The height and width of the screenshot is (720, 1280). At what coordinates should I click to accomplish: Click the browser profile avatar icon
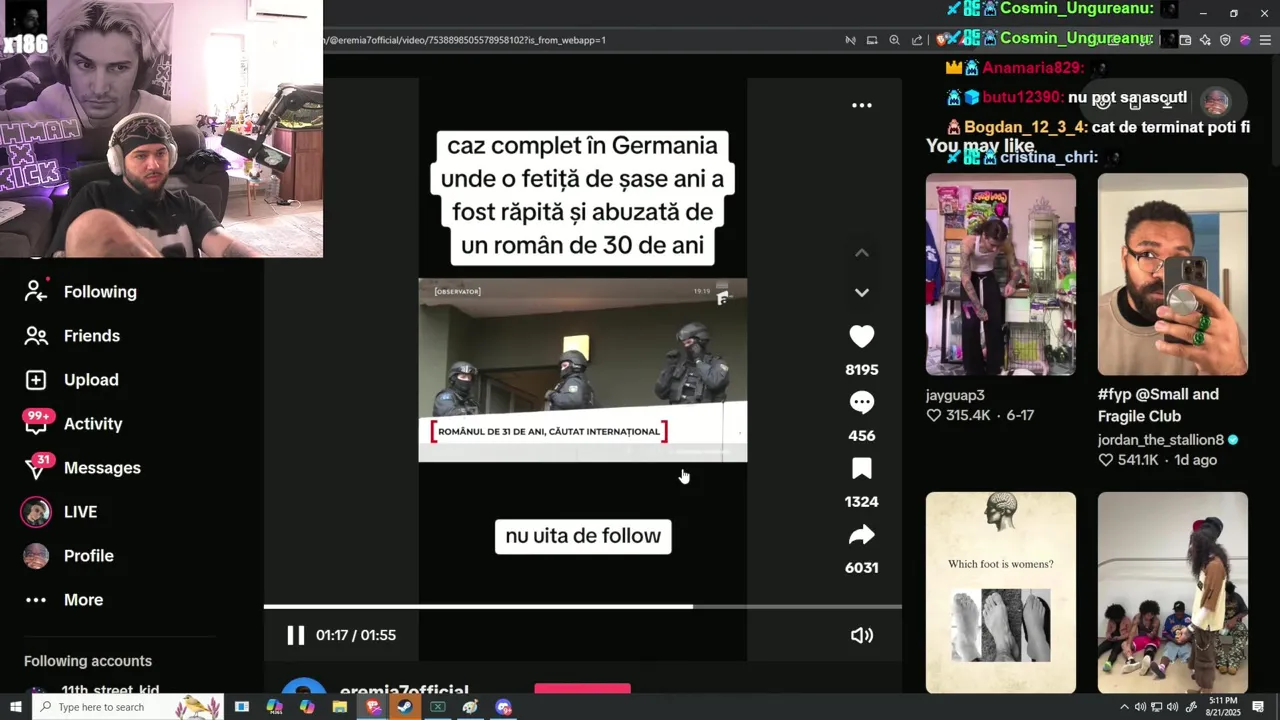click(x=1245, y=40)
